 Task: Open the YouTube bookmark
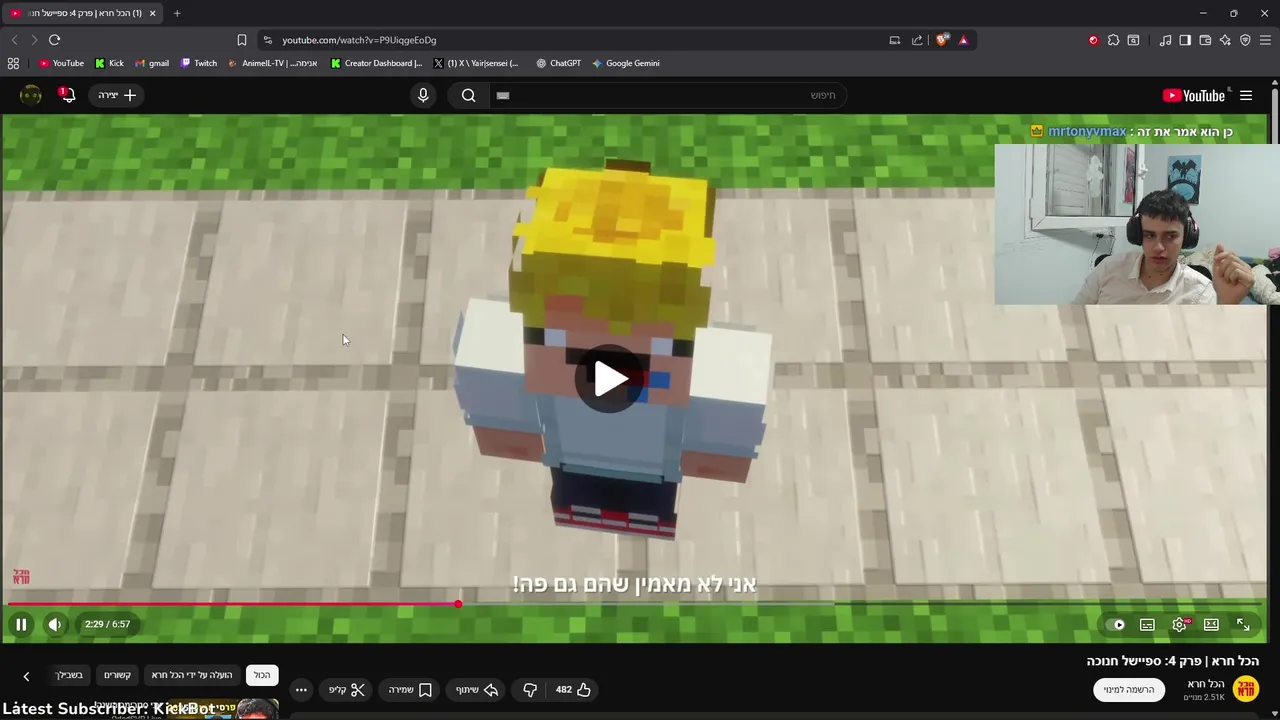point(61,63)
